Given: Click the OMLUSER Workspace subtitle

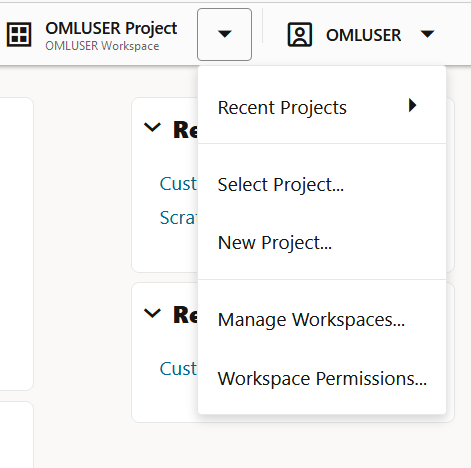Looking at the screenshot, I should [102, 46].
